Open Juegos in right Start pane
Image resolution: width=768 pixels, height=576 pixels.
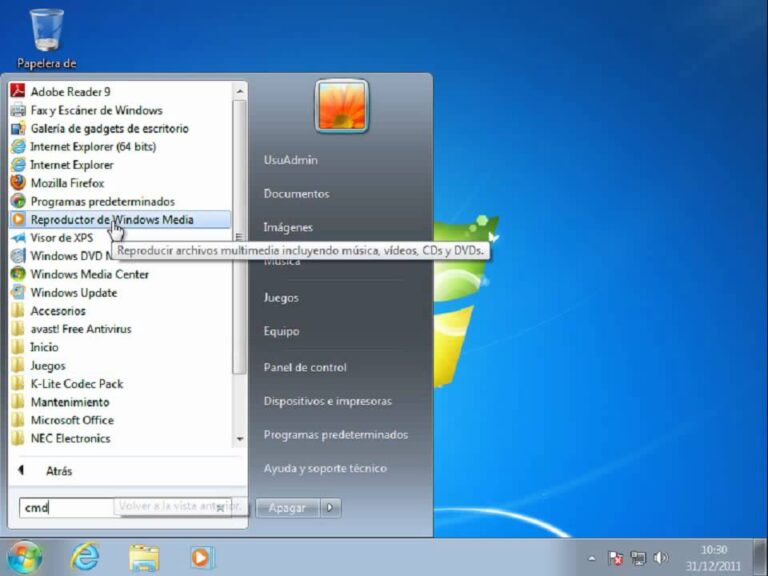click(281, 297)
